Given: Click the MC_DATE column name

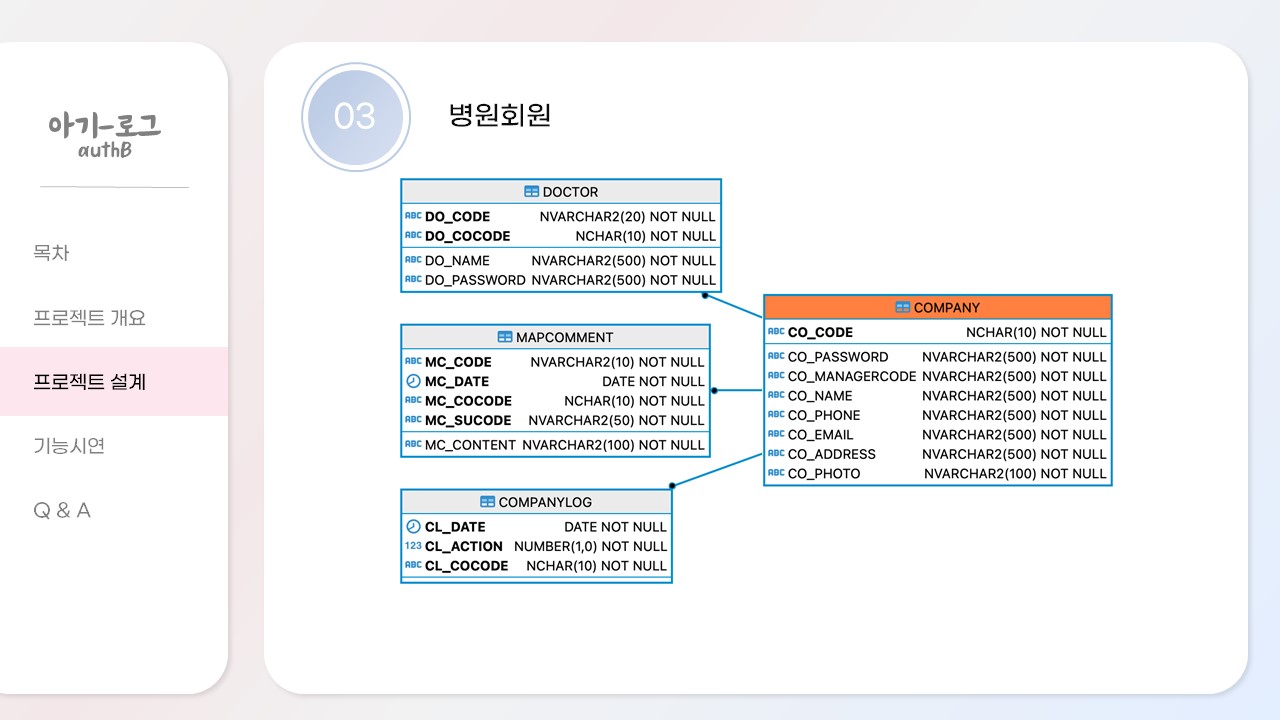Looking at the screenshot, I should click(x=457, y=381).
